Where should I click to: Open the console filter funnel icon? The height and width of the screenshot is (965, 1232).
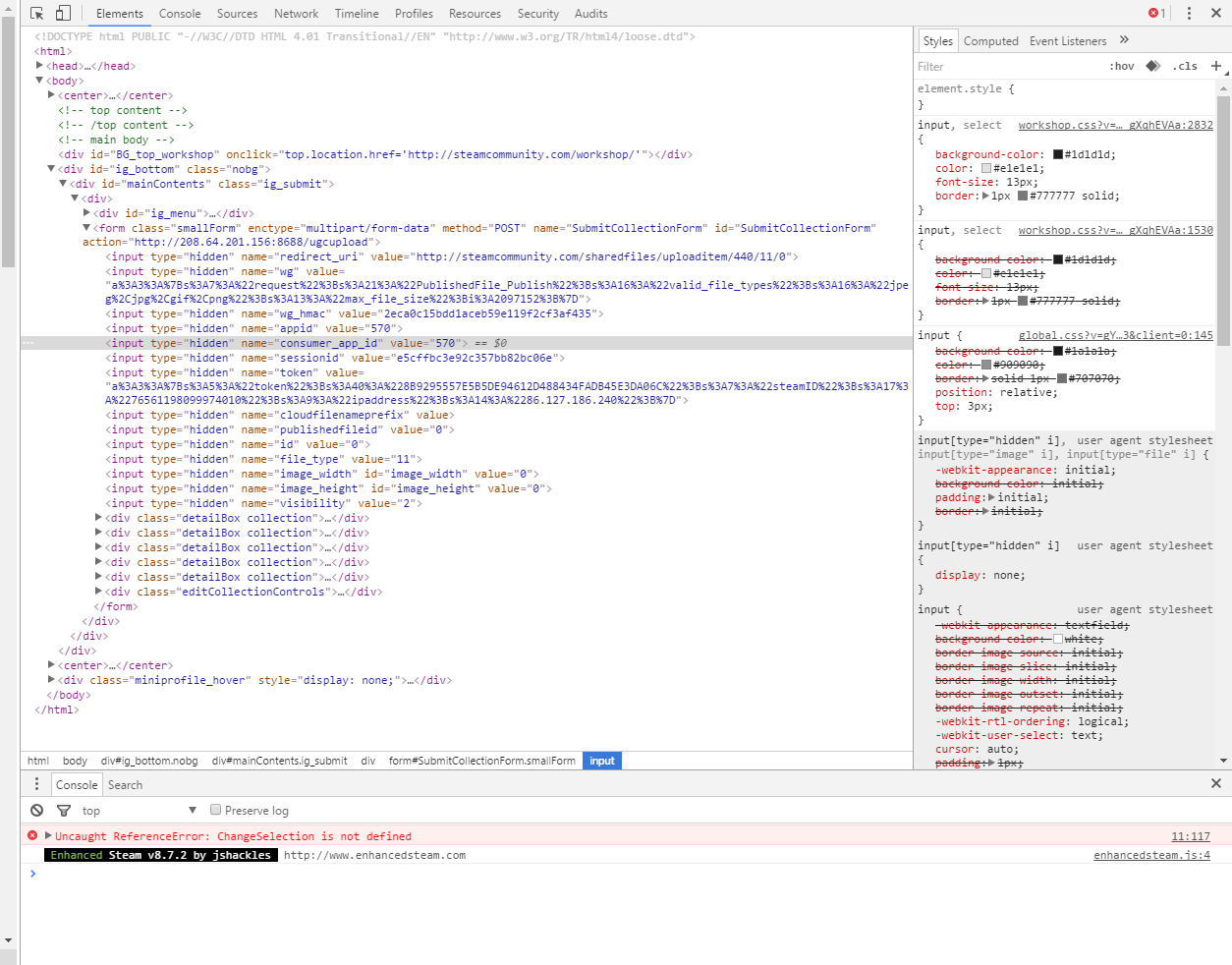(x=64, y=811)
